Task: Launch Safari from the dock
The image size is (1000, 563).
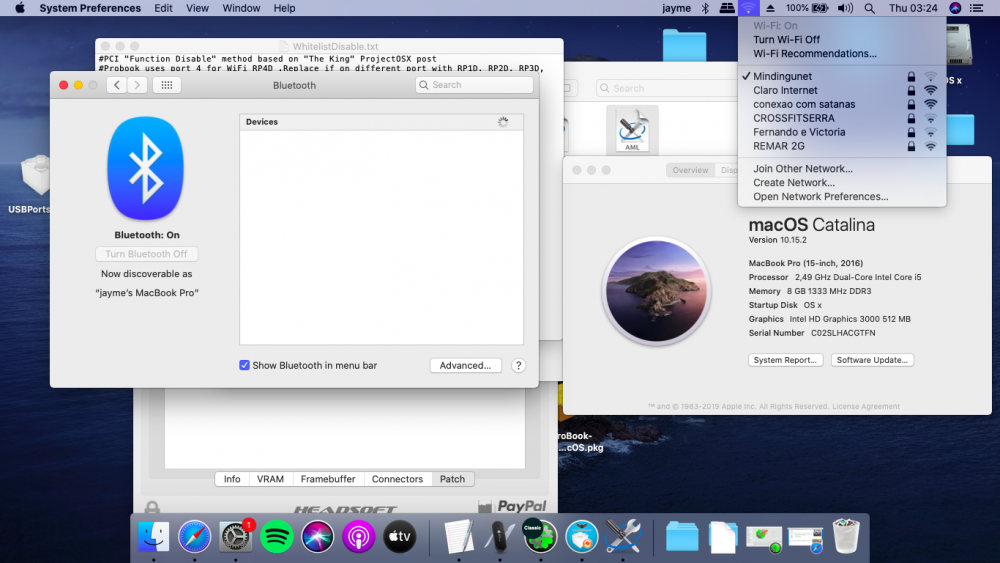Action: [195, 537]
